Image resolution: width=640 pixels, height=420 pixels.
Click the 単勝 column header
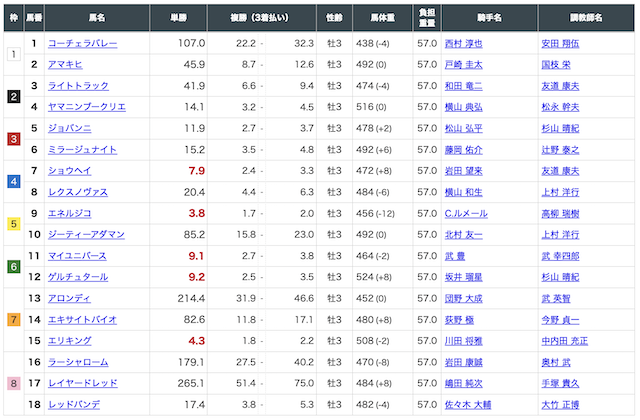[x=180, y=19]
